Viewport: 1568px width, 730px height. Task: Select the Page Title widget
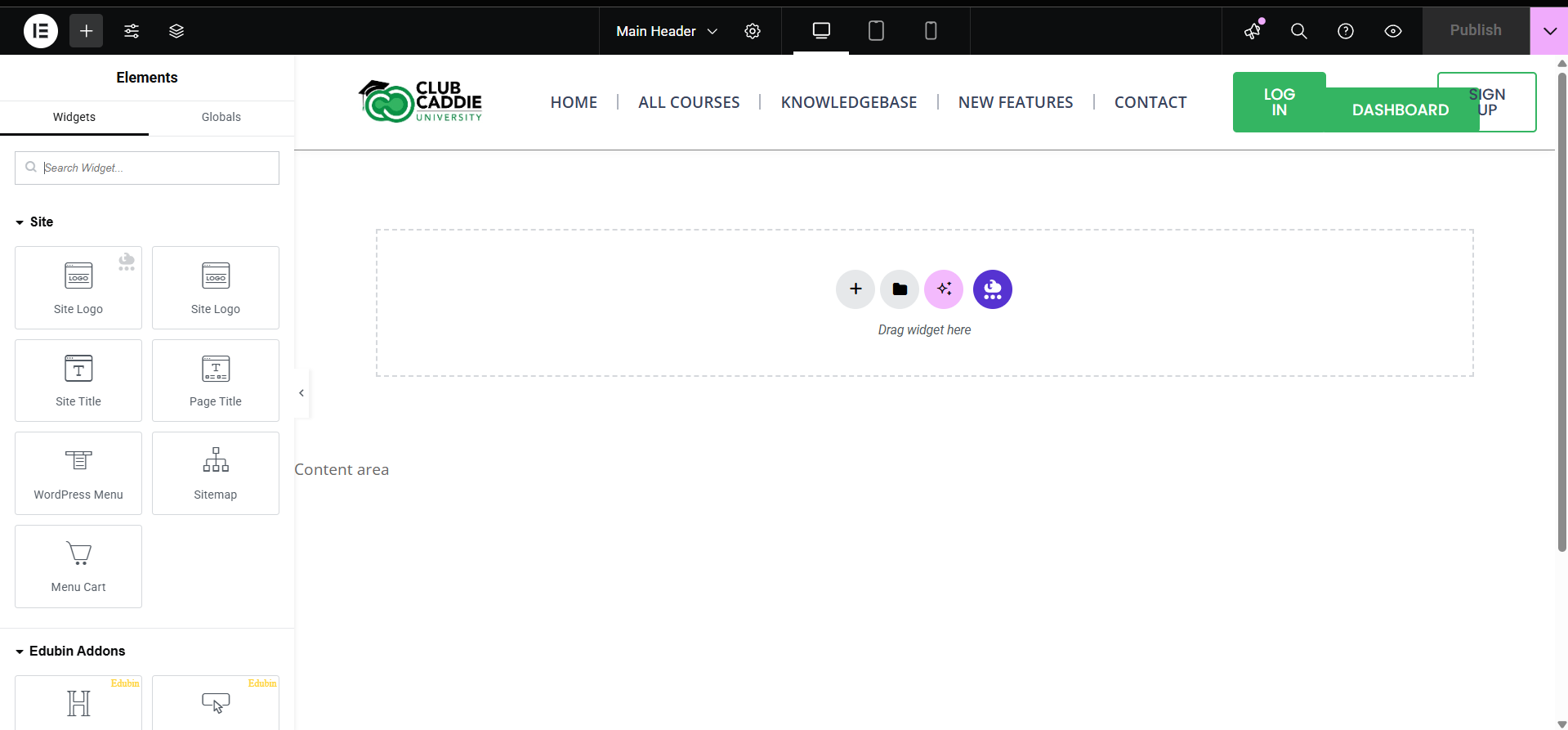click(216, 380)
